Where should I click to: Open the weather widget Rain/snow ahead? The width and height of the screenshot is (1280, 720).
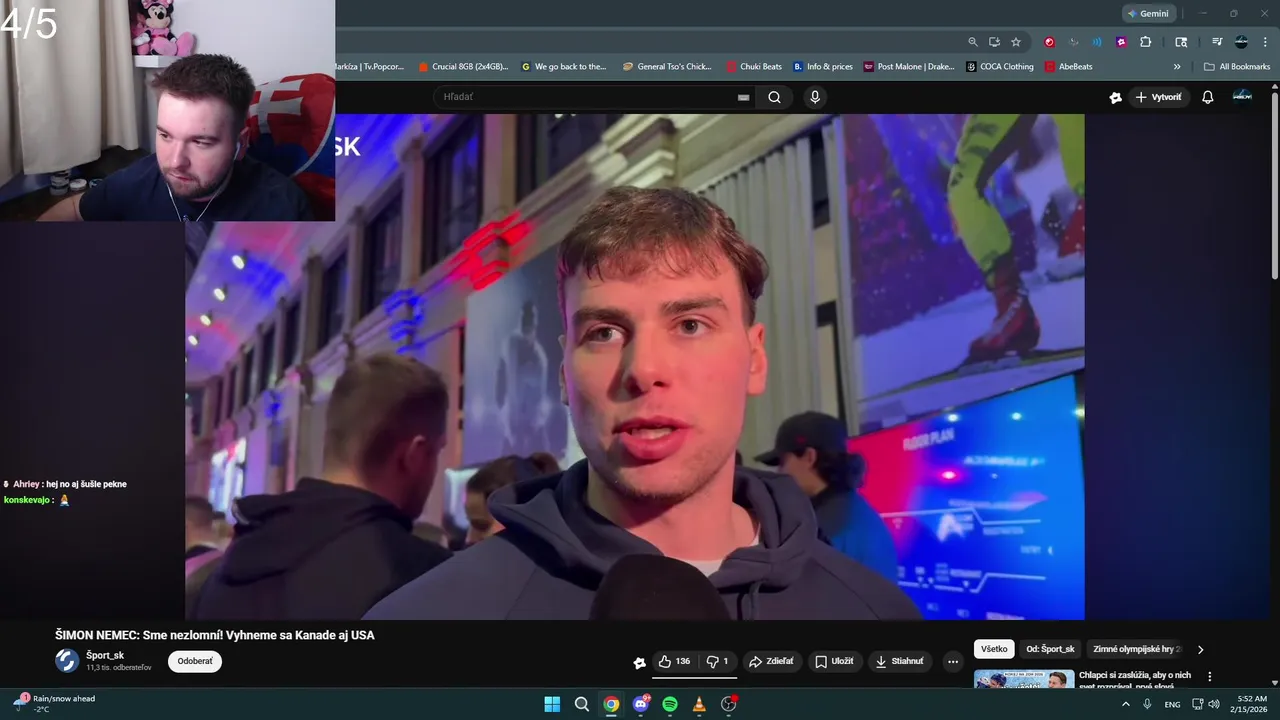click(x=55, y=703)
